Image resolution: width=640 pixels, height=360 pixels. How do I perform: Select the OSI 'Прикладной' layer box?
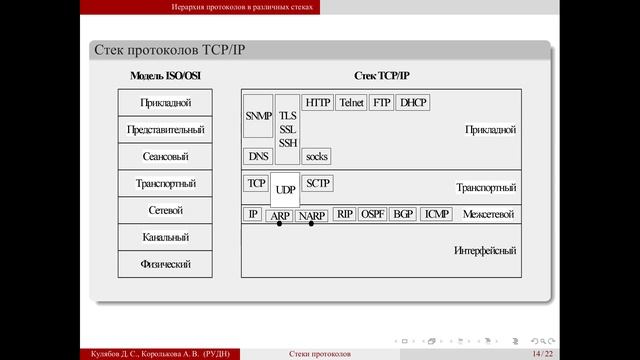(165, 102)
